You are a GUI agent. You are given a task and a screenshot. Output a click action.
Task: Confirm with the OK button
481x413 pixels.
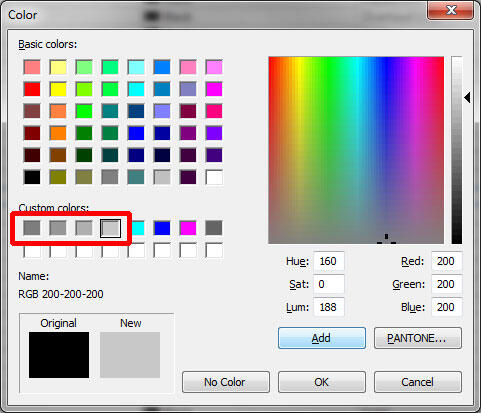322,382
